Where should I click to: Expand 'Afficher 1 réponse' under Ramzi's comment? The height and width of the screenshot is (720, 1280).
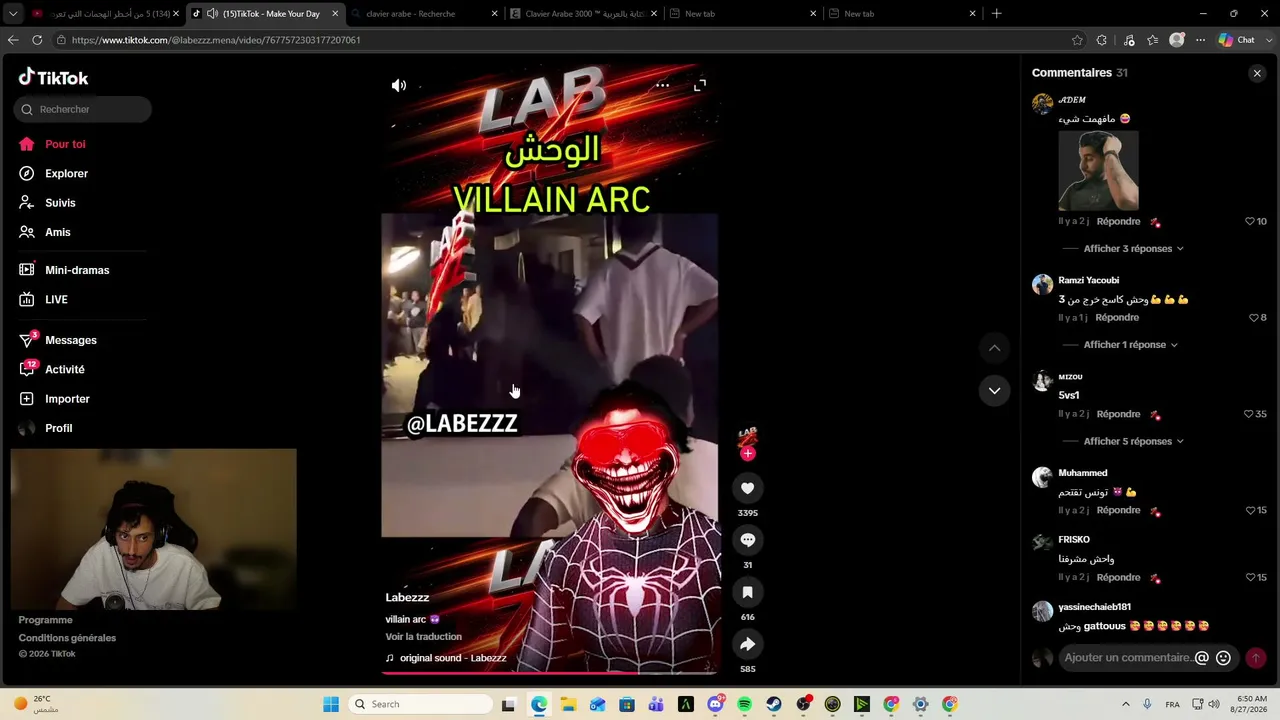pyautogui.click(x=1131, y=345)
